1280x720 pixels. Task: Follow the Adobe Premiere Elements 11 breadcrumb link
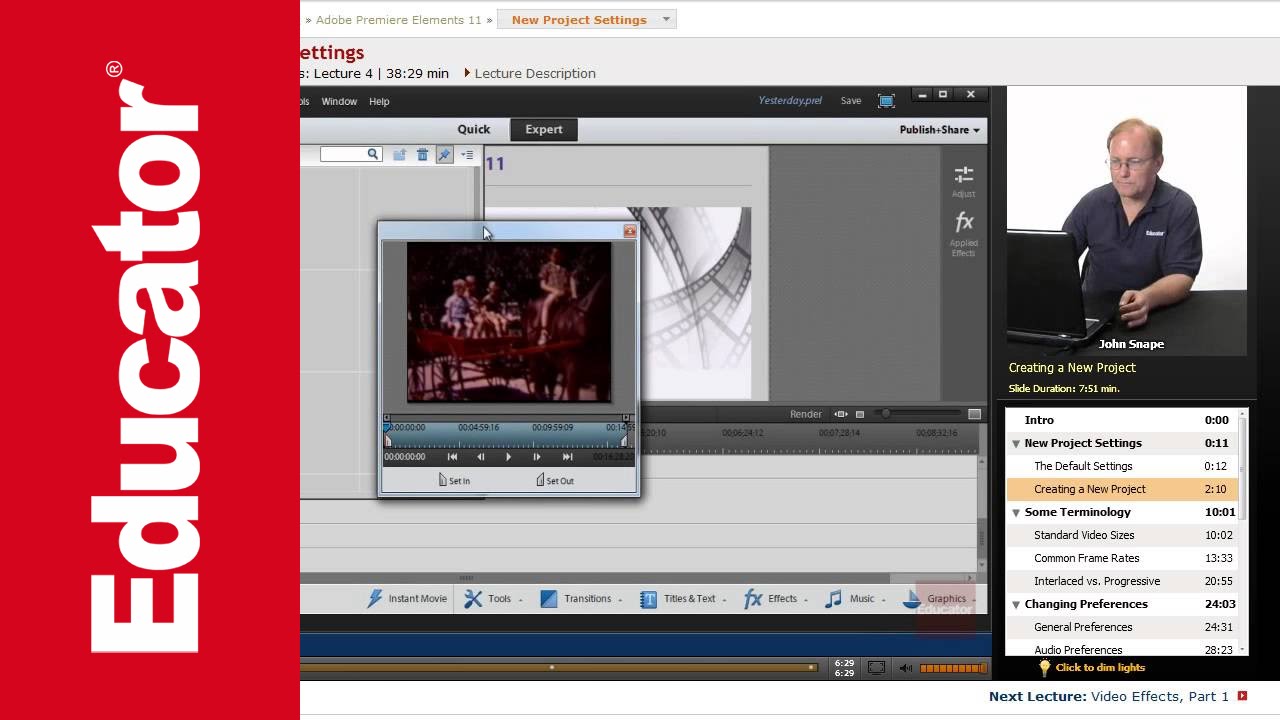399,20
